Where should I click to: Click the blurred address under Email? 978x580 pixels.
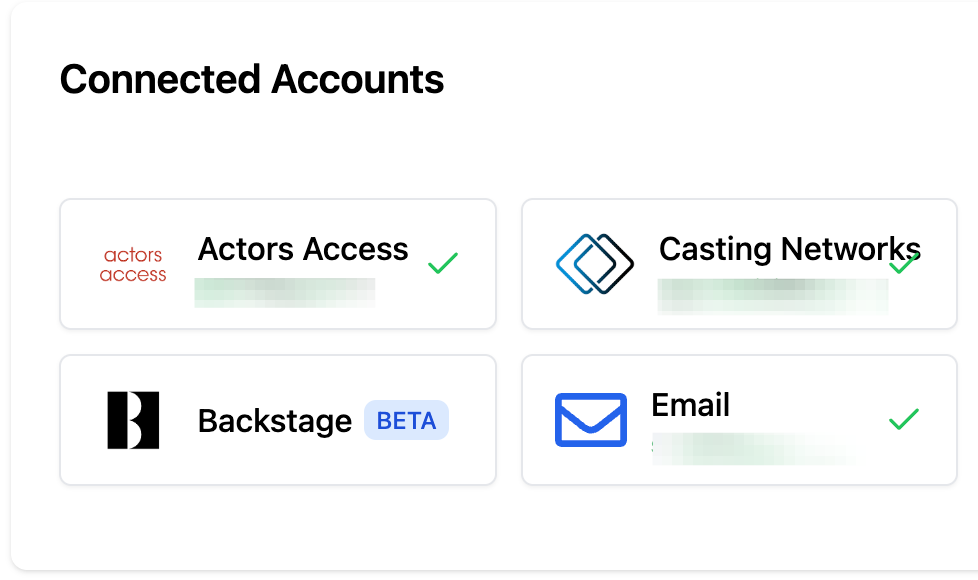[750, 449]
